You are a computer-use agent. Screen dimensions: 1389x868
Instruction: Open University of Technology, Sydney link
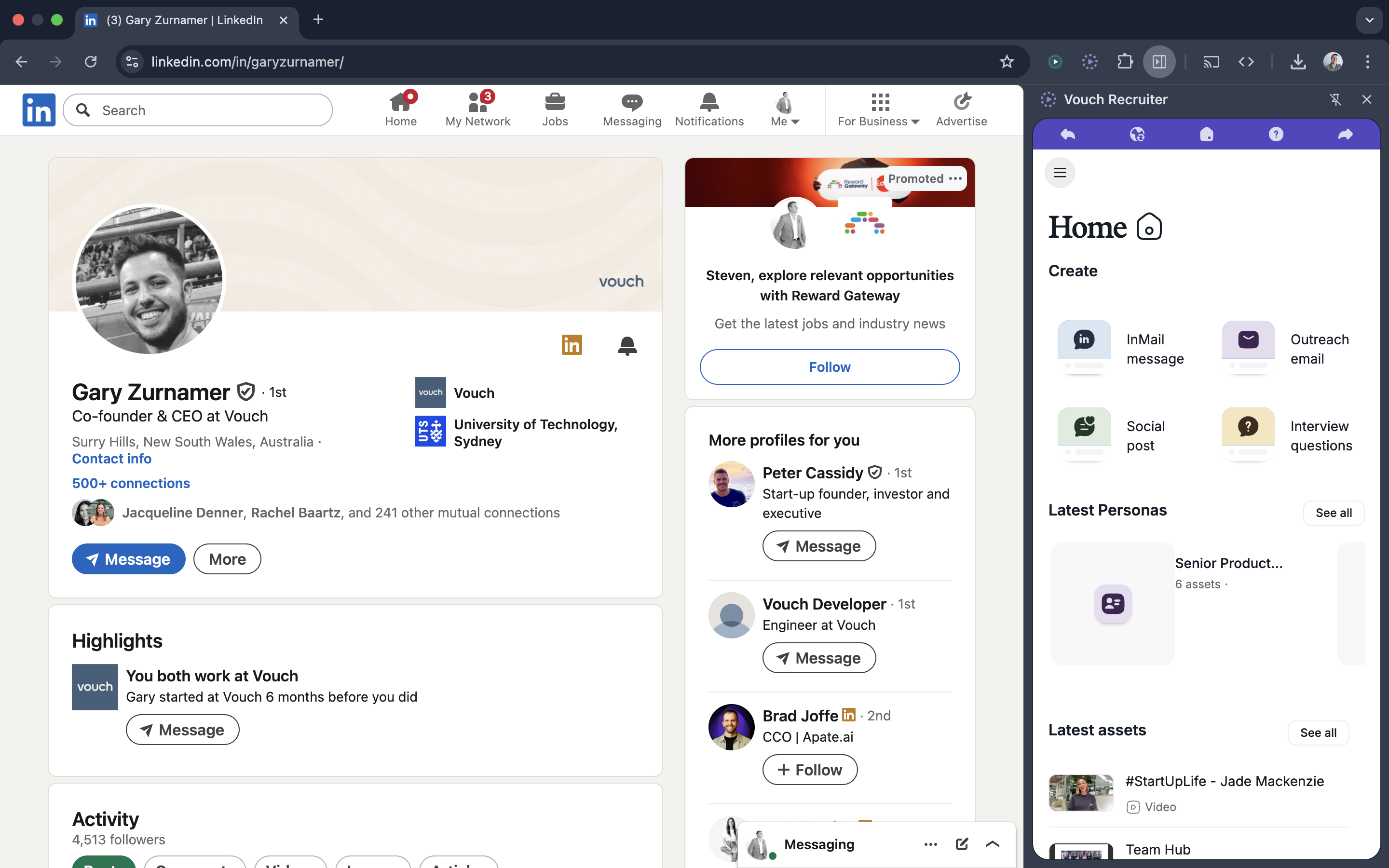(517, 432)
